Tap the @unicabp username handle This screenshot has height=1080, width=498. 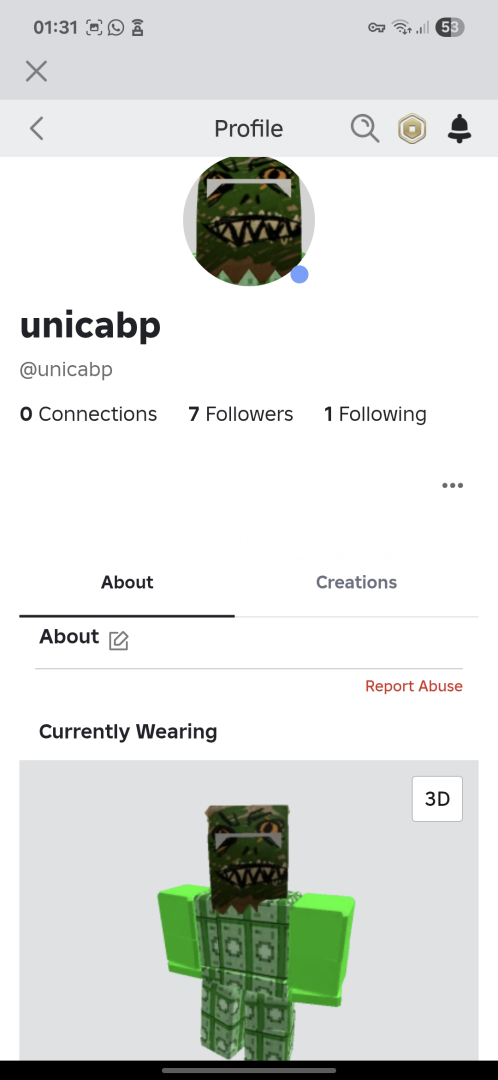tap(66, 369)
